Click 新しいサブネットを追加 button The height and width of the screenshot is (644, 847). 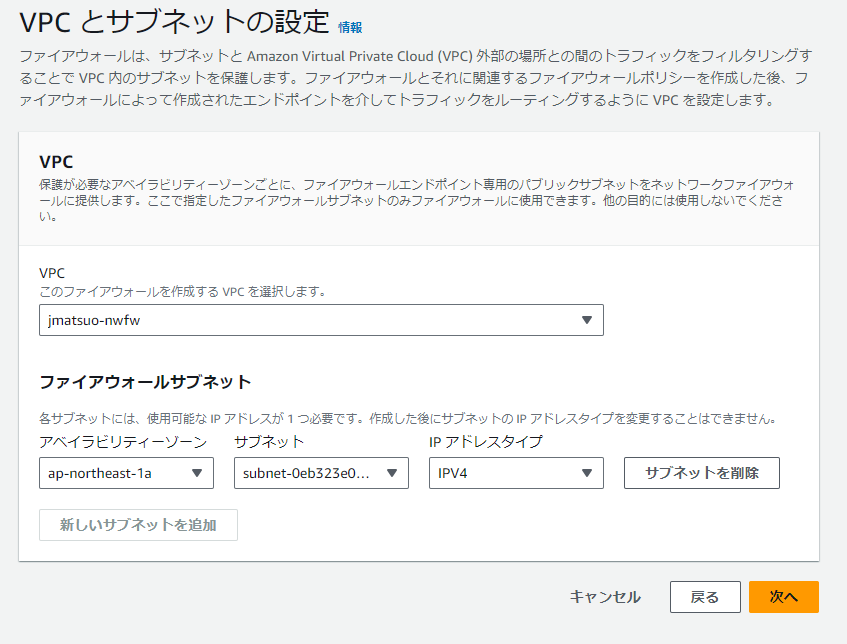click(138, 525)
